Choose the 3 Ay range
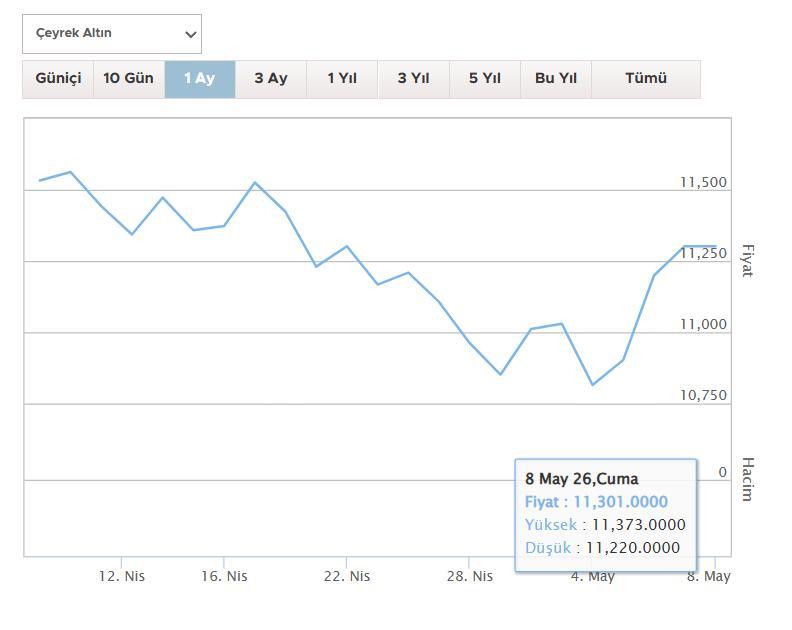Screen dimensions: 792x630 click(x=271, y=79)
